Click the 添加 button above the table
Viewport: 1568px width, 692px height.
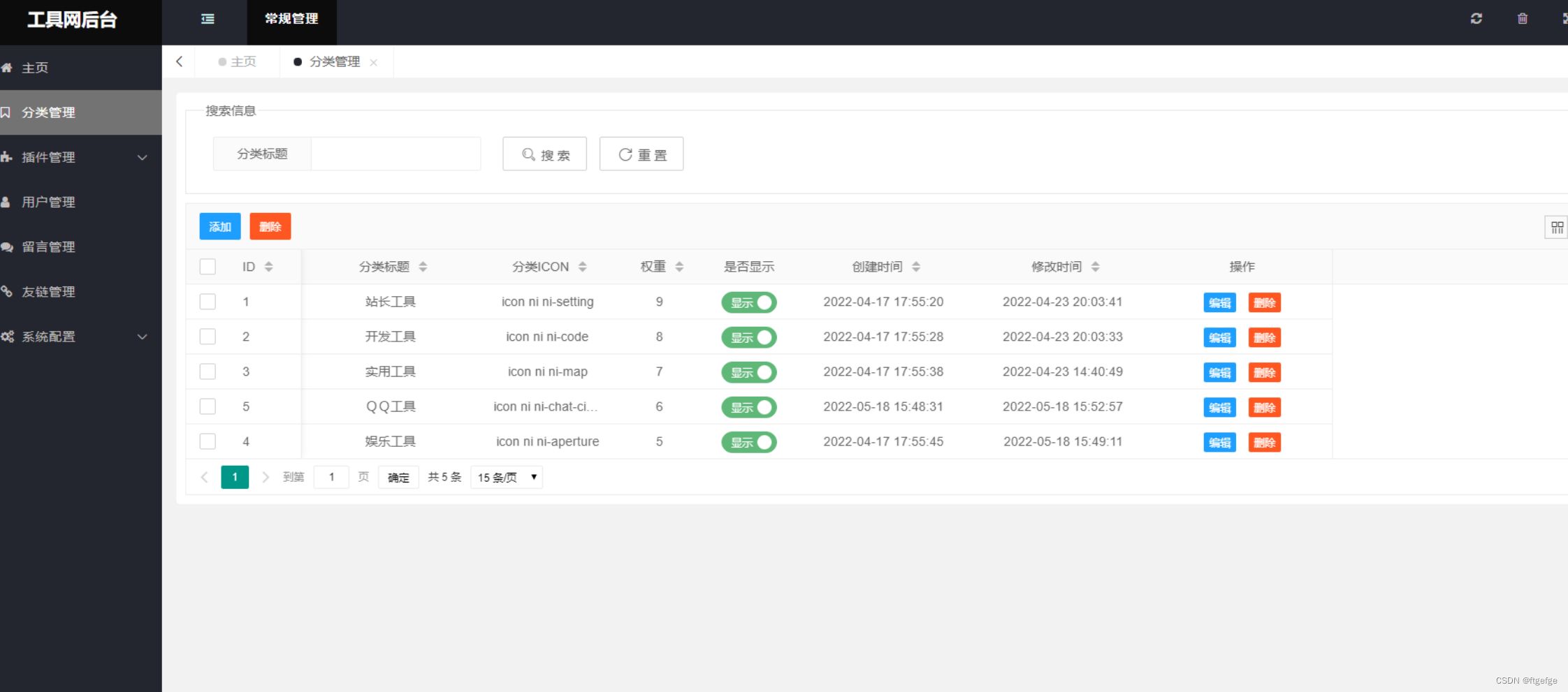click(x=219, y=226)
